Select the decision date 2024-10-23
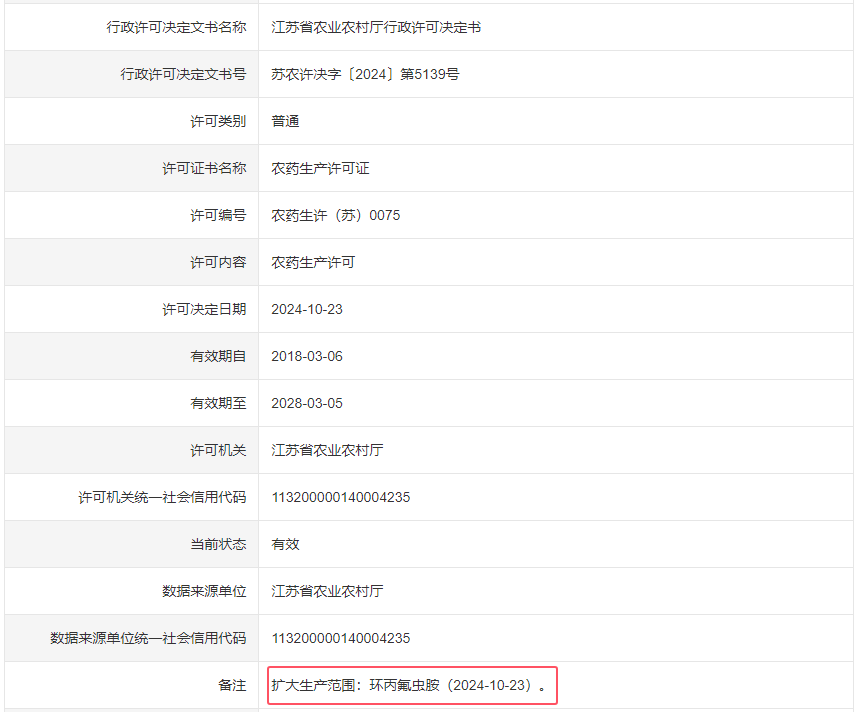This screenshot has height=712, width=856. point(307,309)
